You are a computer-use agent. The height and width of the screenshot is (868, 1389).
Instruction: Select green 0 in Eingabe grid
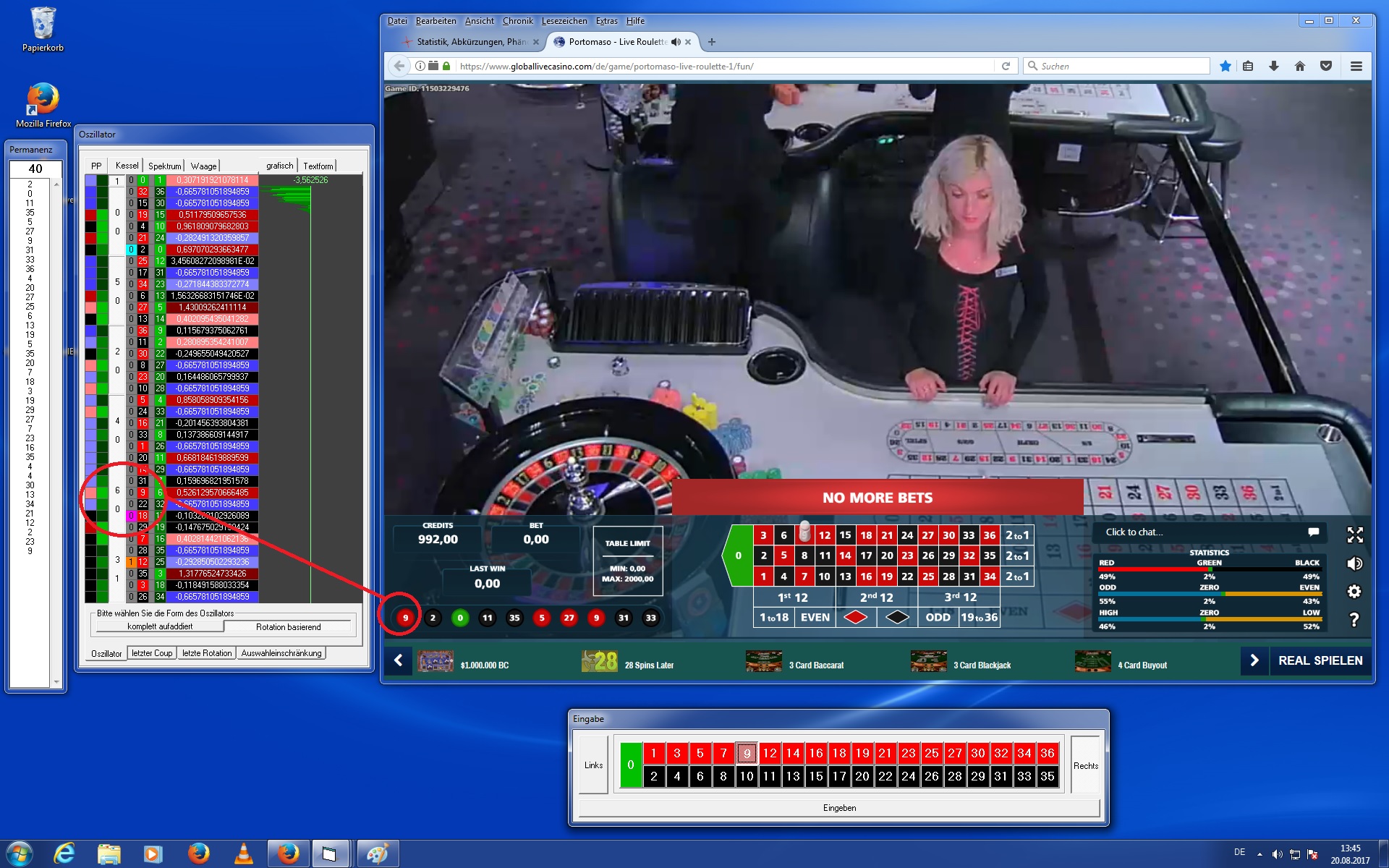click(x=631, y=765)
